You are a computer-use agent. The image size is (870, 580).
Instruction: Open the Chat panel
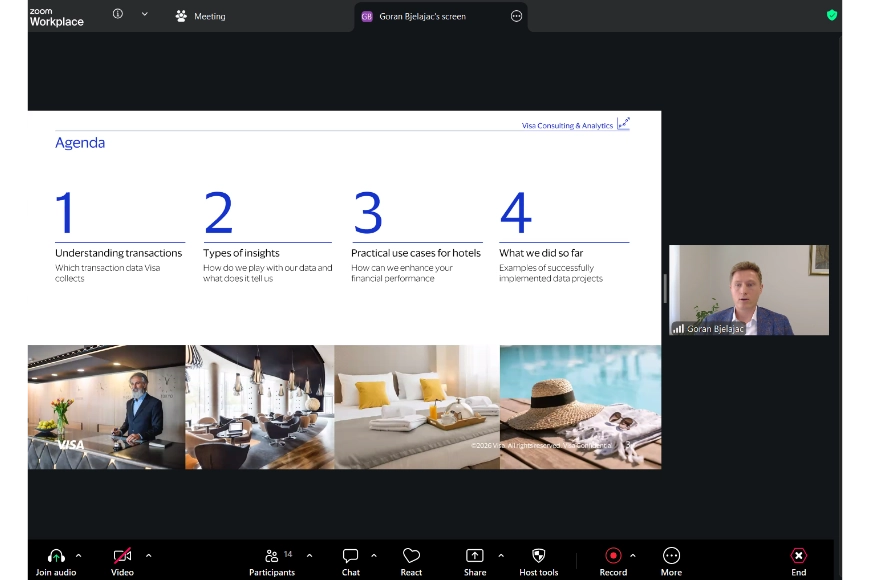click(x=350, y=557)
